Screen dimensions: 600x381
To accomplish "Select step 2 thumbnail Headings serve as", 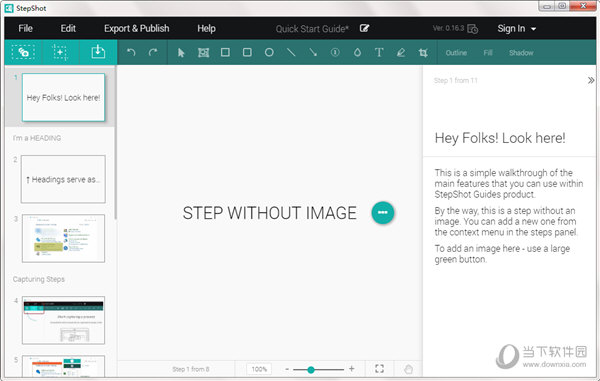I will pyautogui.click(x=64, y=179).
